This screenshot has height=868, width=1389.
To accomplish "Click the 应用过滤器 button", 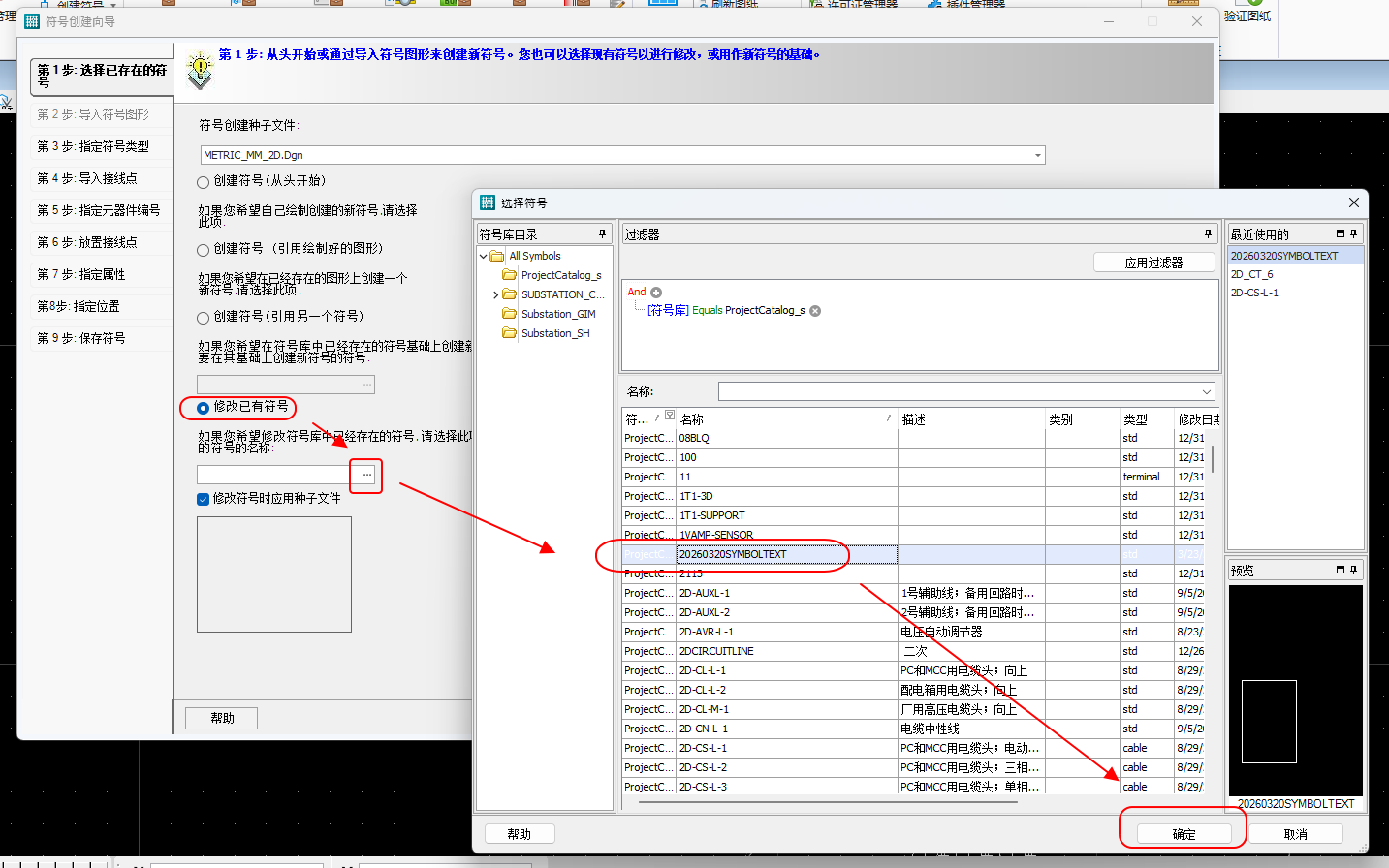I will [x=1153, y=263].
